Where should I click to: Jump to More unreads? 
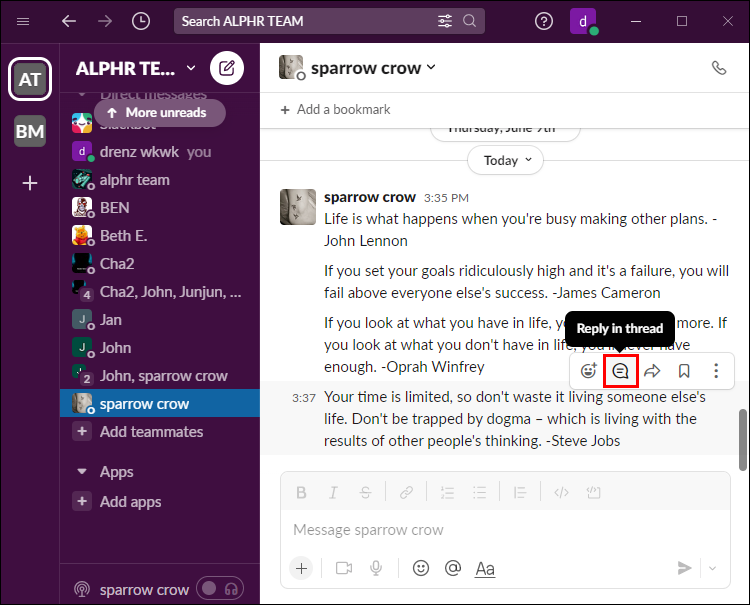pos(160,113)
